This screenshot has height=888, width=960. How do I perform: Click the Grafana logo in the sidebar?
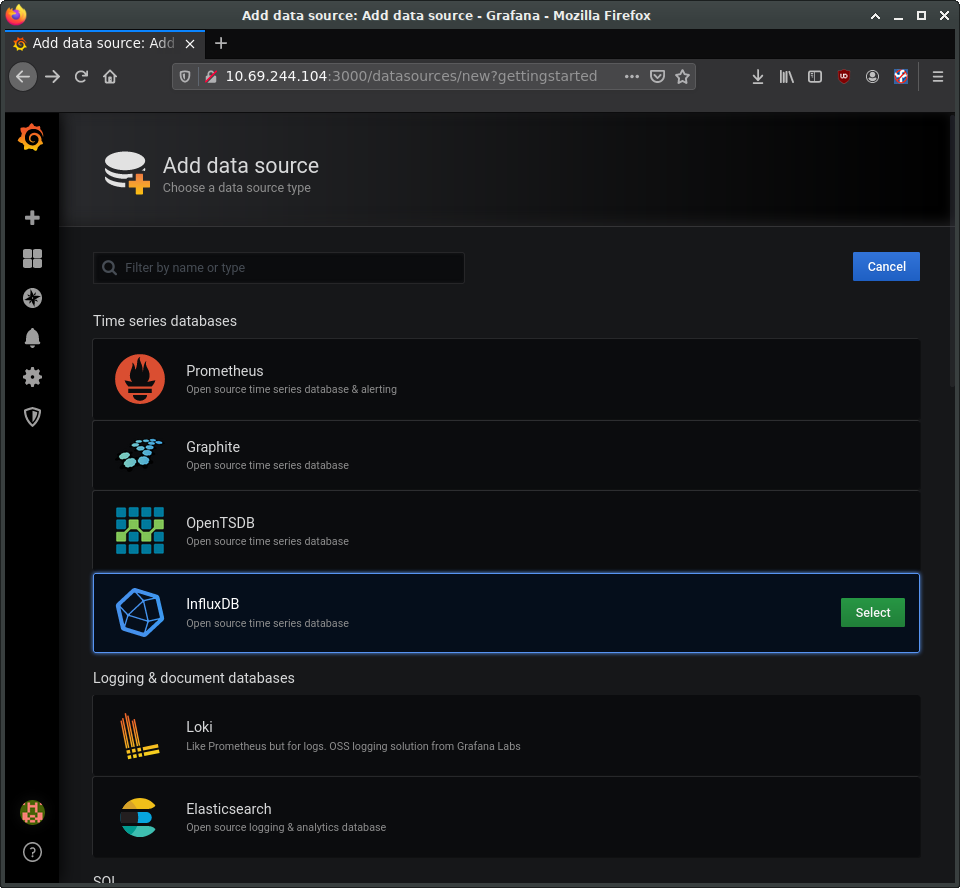[31, 137]
